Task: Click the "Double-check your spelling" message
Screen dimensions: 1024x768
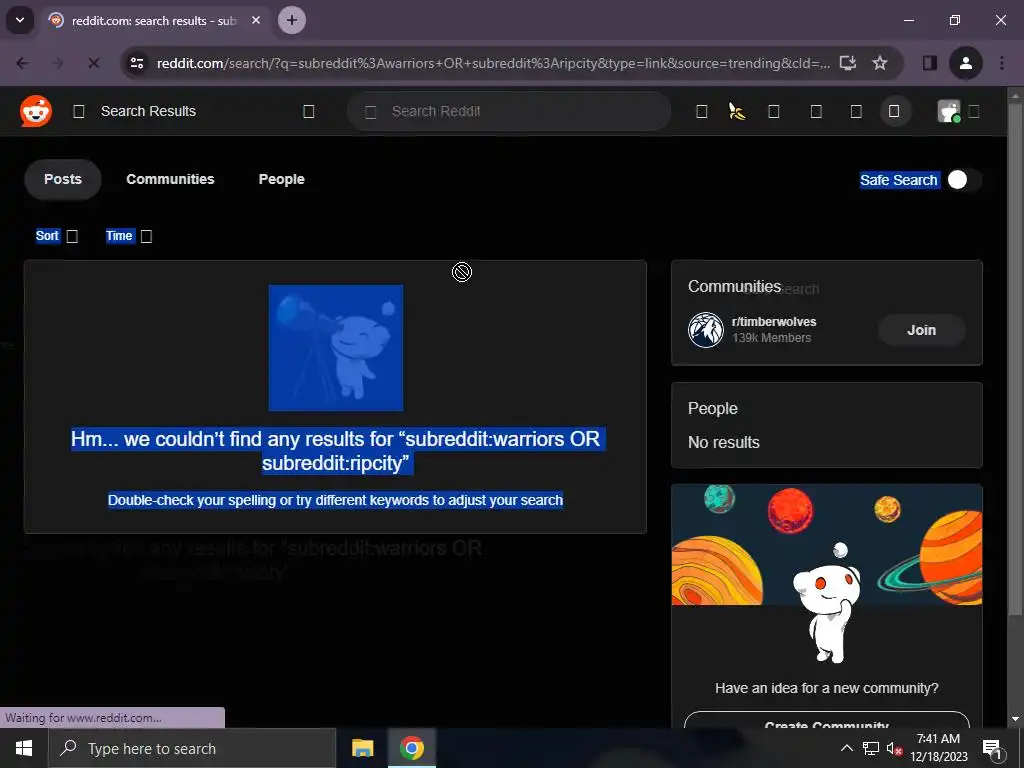Action: (x=336, y=500)
